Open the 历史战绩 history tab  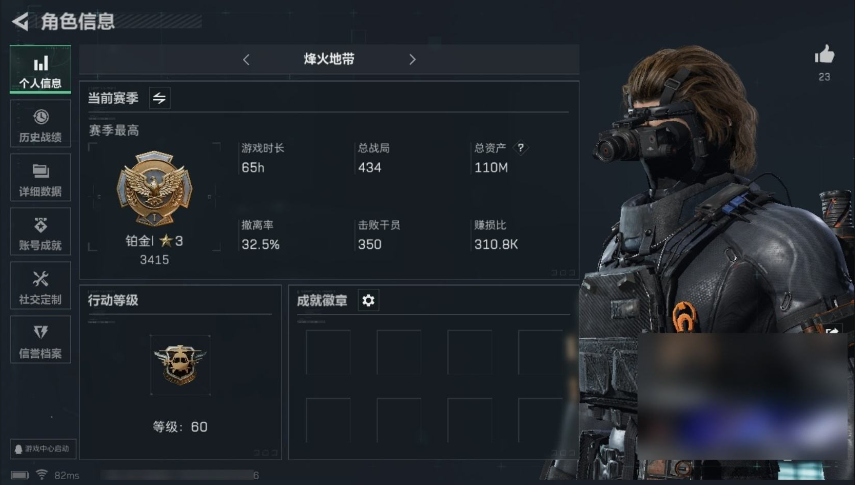click(40, 124)
